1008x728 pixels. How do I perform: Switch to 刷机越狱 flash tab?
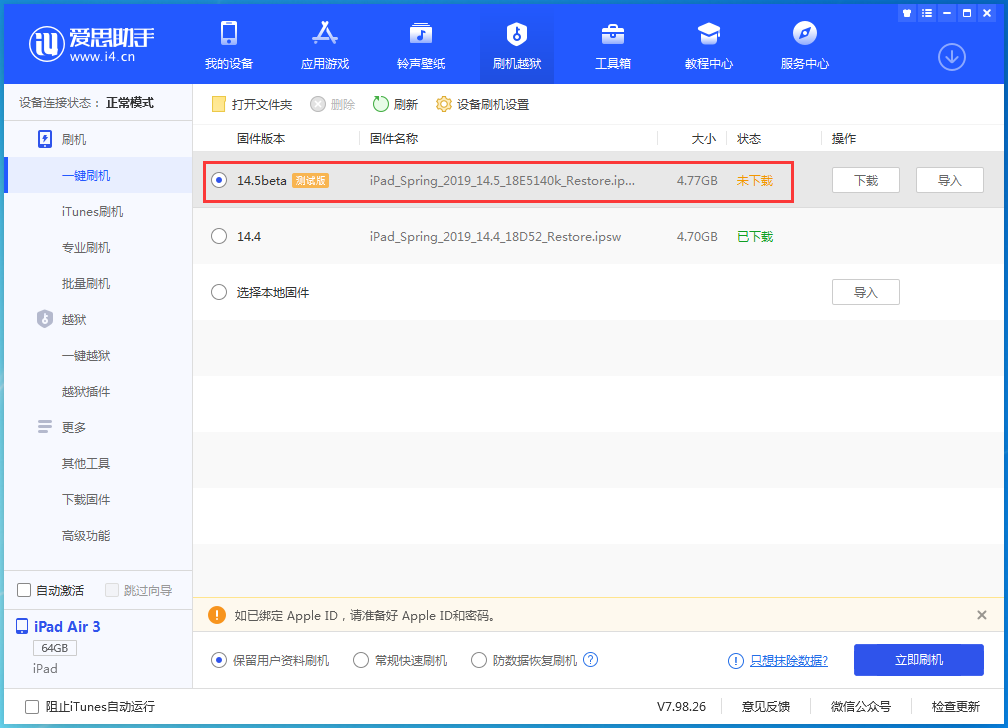click(x=517, y=44)
